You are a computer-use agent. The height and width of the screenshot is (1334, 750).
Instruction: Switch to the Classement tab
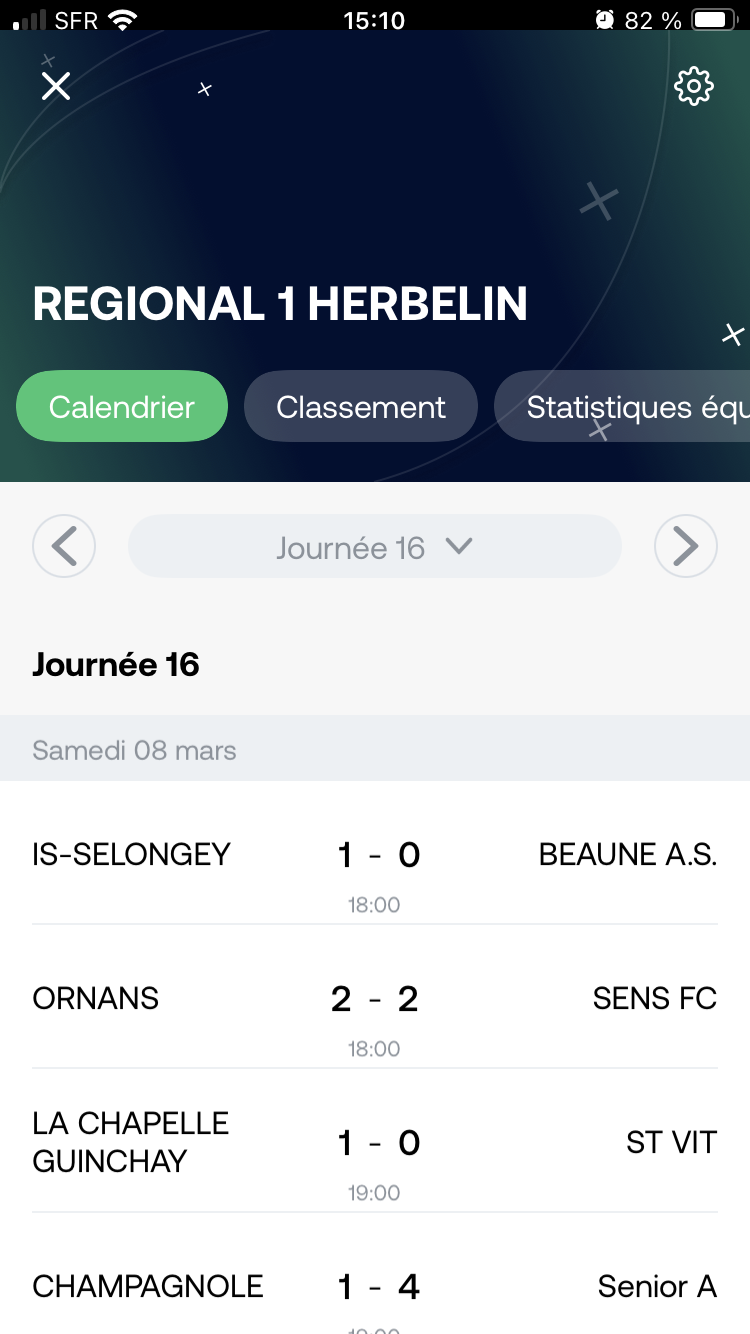coord(361,407)
